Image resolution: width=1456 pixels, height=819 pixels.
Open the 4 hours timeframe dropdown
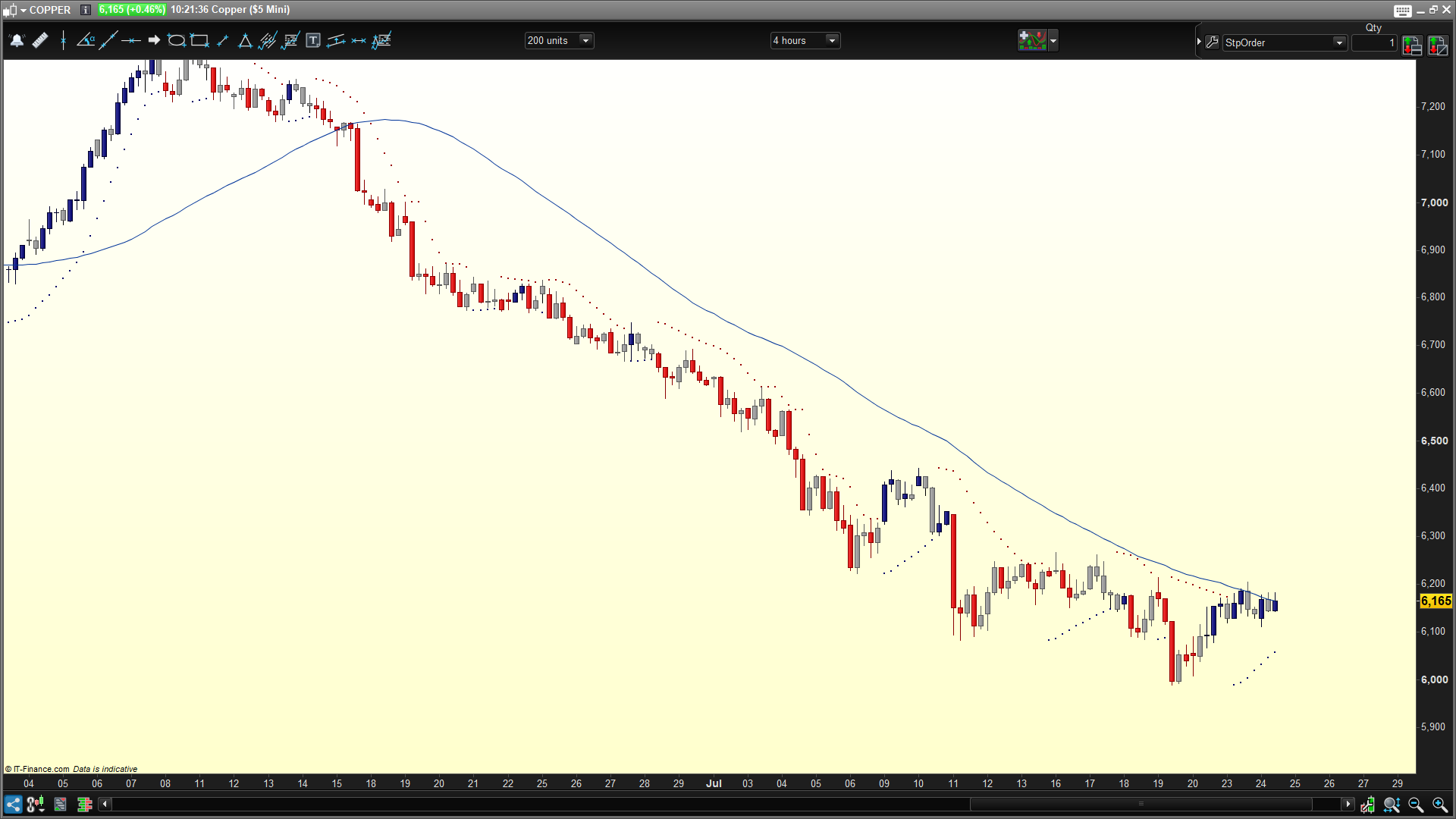(832, 41)
